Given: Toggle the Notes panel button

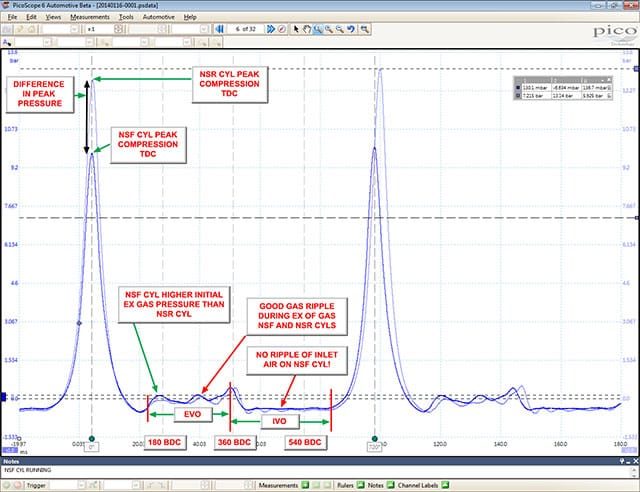Looking at the screenshot, I should pos(391,485).
